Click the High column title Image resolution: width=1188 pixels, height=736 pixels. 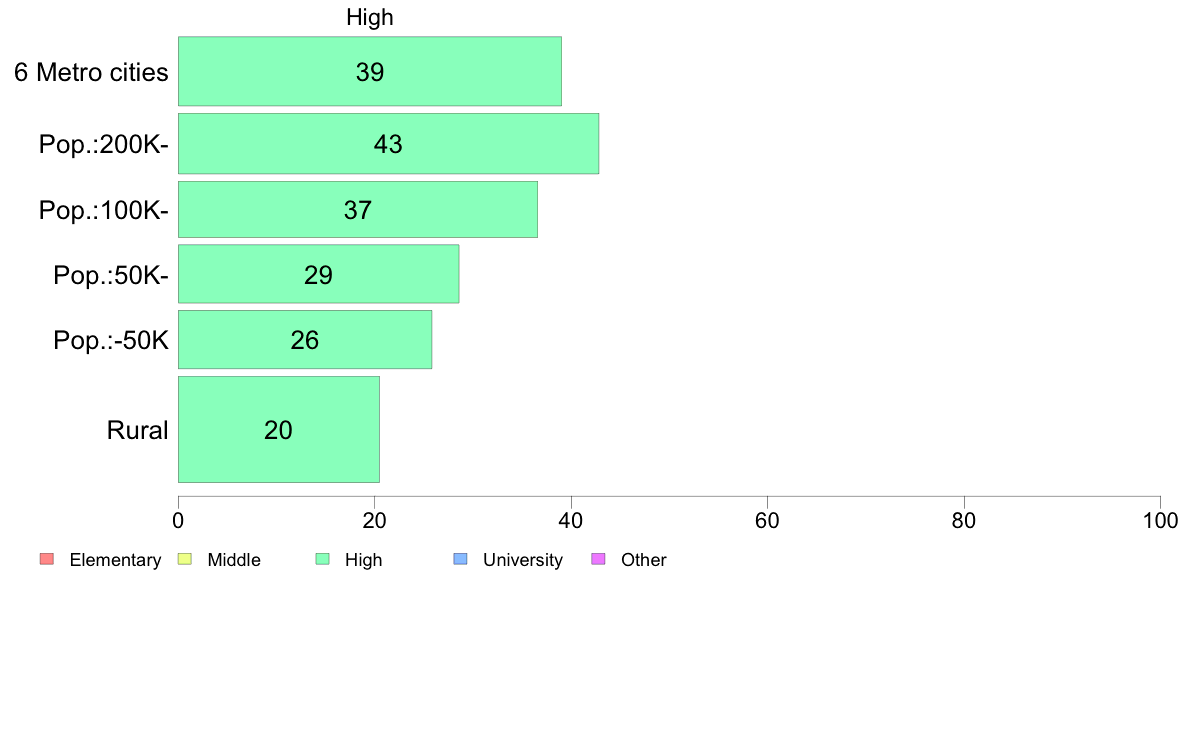click(370, 17)
